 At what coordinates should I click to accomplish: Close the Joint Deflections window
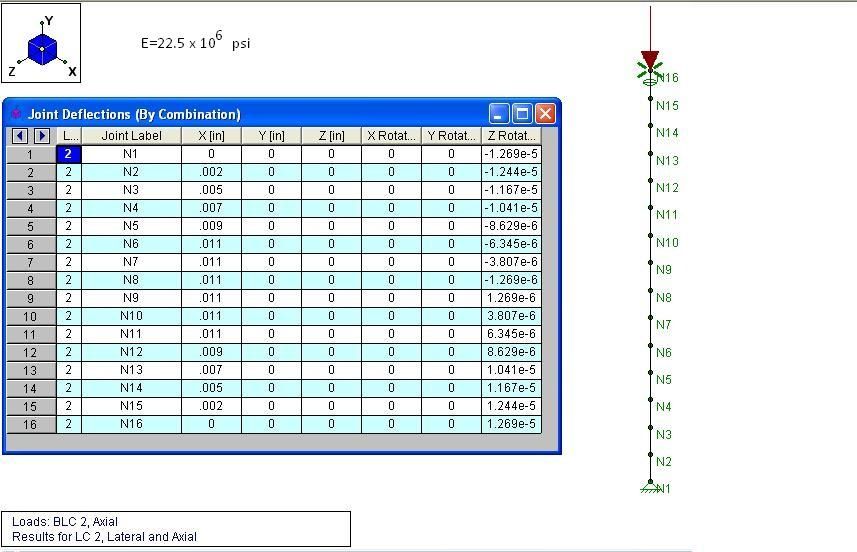[x=544, y=114]
